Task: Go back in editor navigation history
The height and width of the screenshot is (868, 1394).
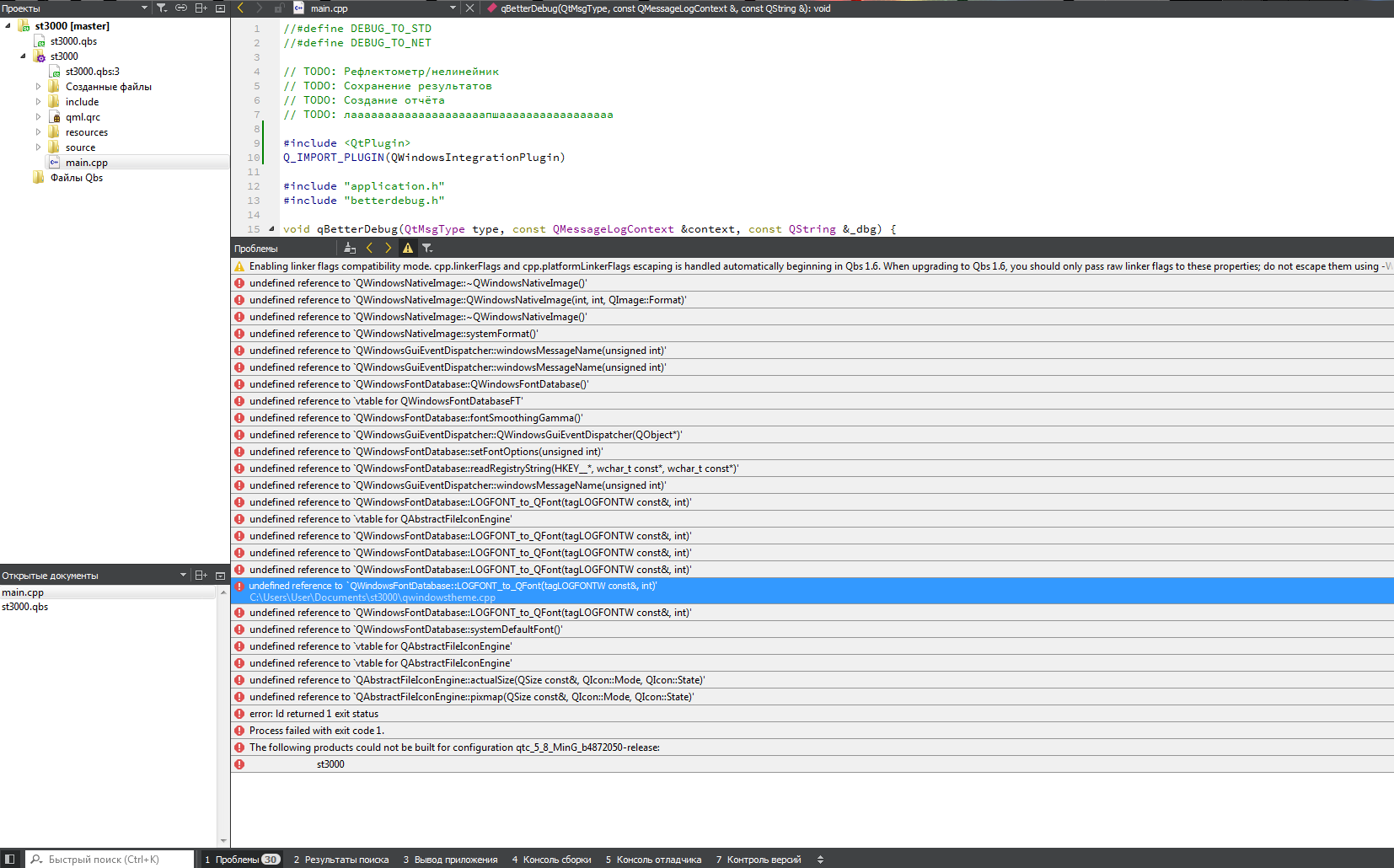Action: pos(240,8)
